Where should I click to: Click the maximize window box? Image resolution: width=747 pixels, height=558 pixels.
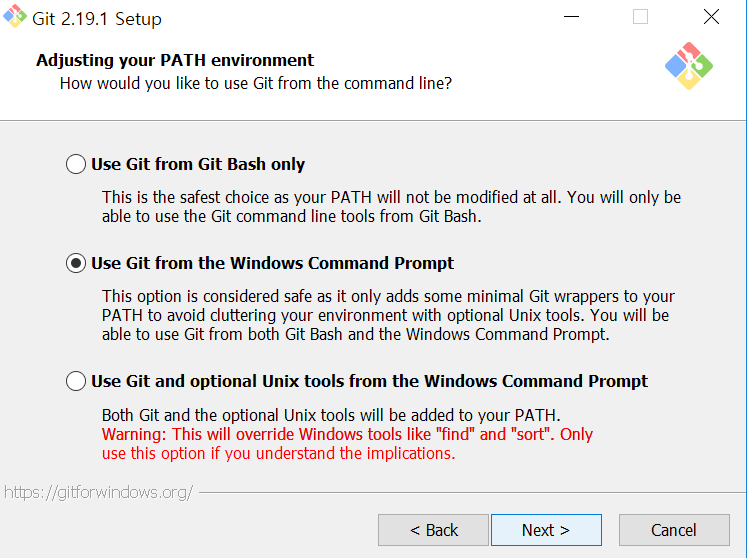(640, 17)
